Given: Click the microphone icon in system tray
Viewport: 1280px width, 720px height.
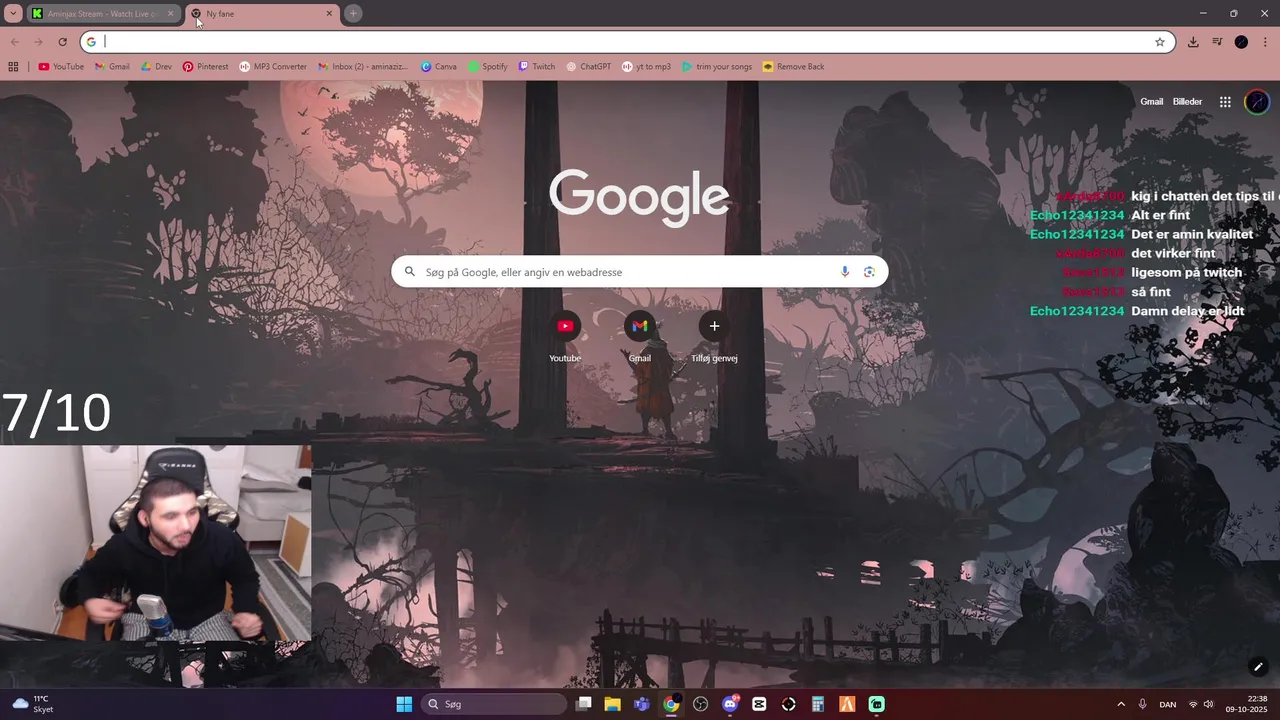Looking at the screenshot, I should pos(1142,704).
